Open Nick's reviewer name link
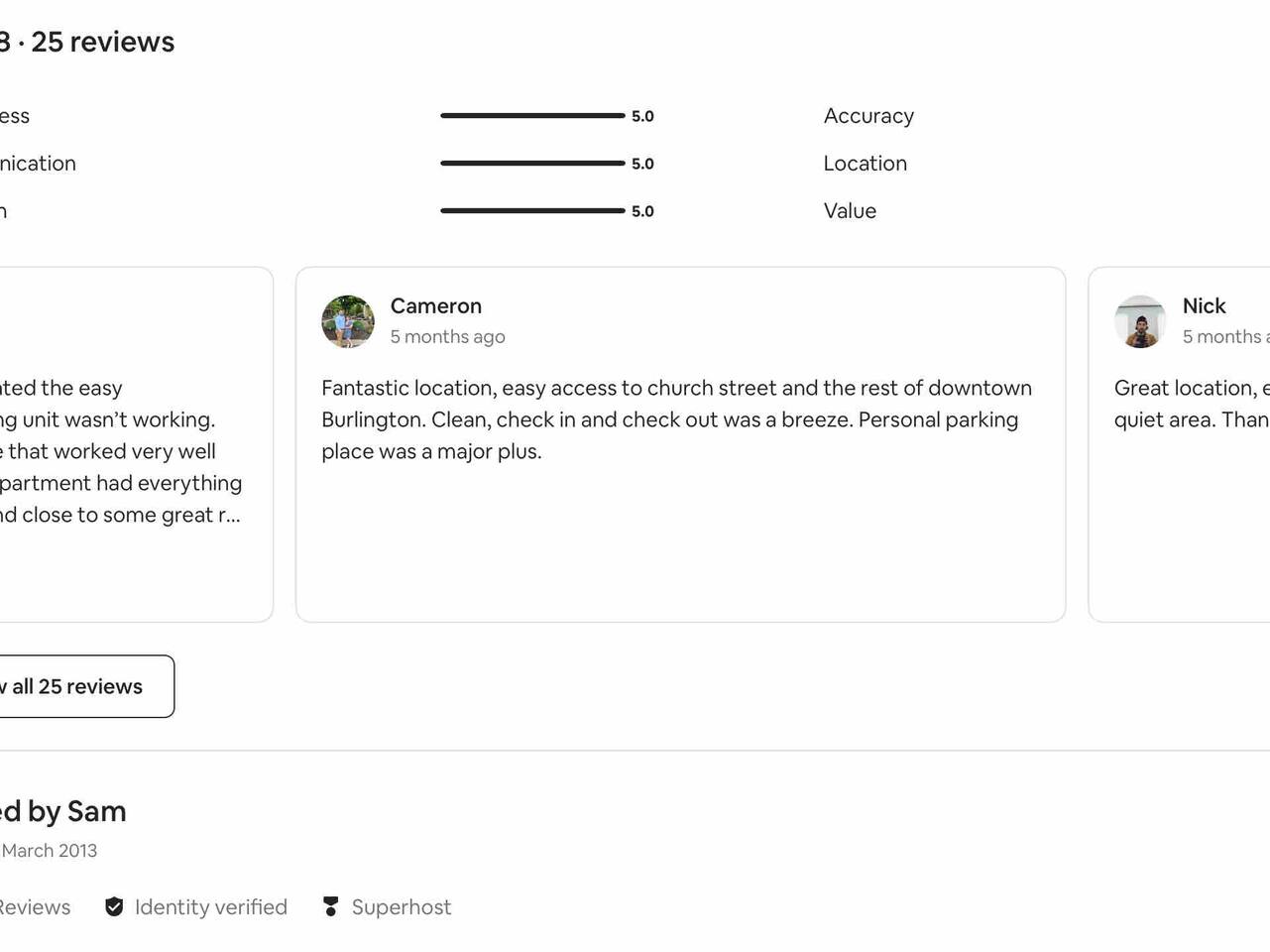 (1204, 305)
